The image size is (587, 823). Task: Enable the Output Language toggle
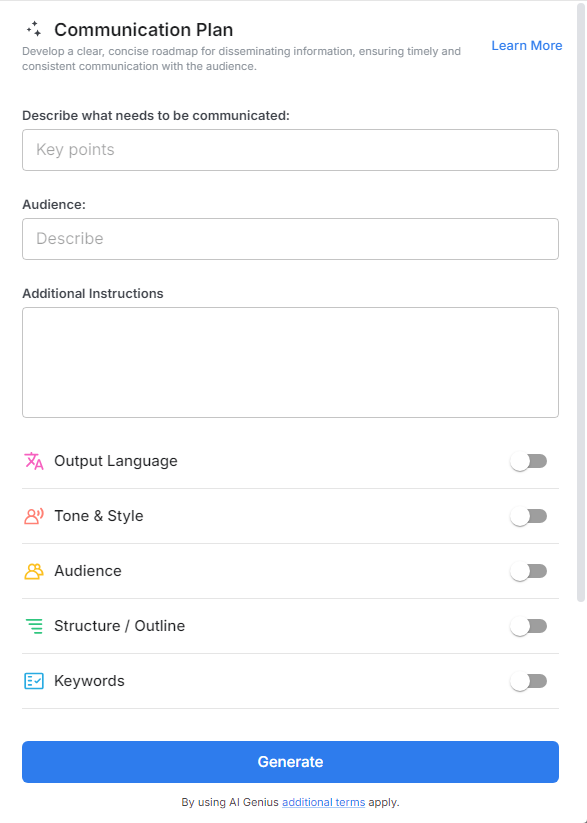pos(529,461)
